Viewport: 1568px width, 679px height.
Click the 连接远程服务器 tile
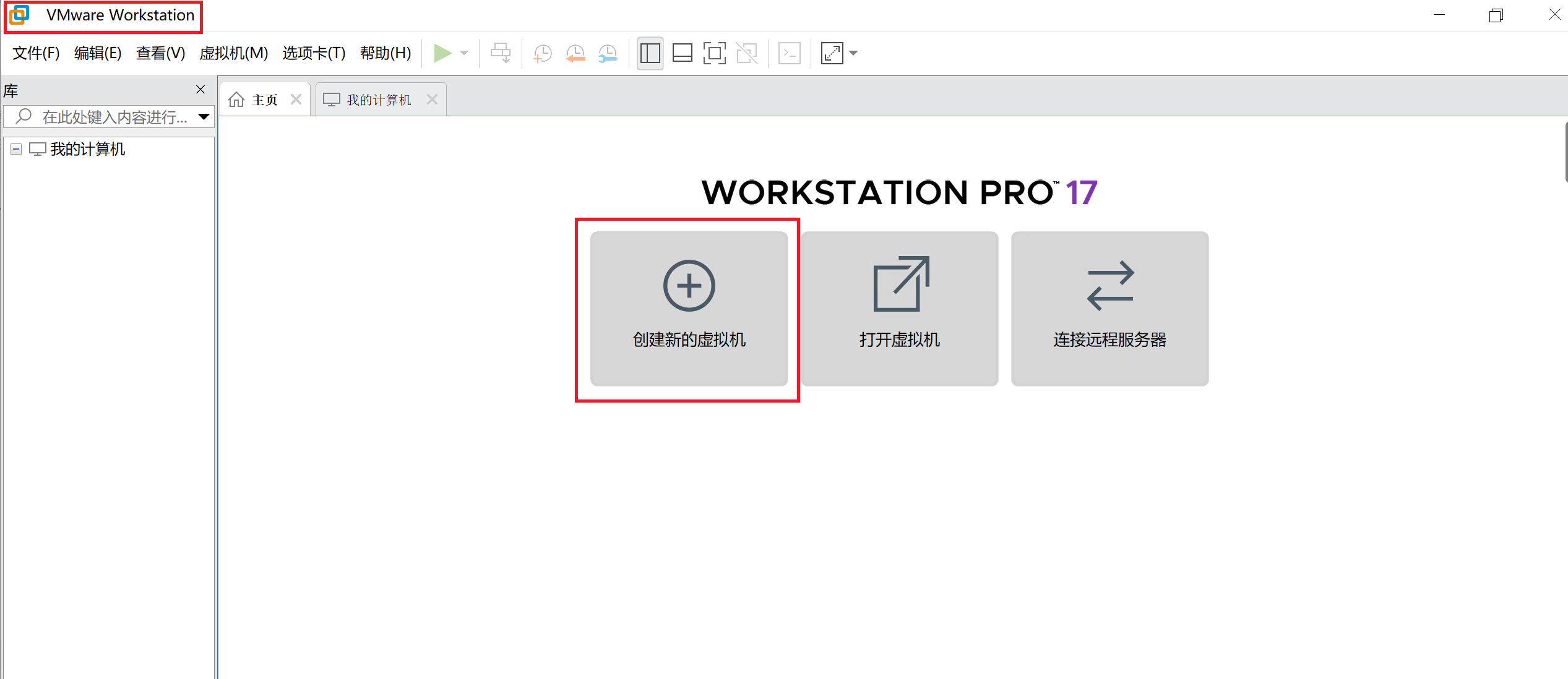coord(1109,309)
